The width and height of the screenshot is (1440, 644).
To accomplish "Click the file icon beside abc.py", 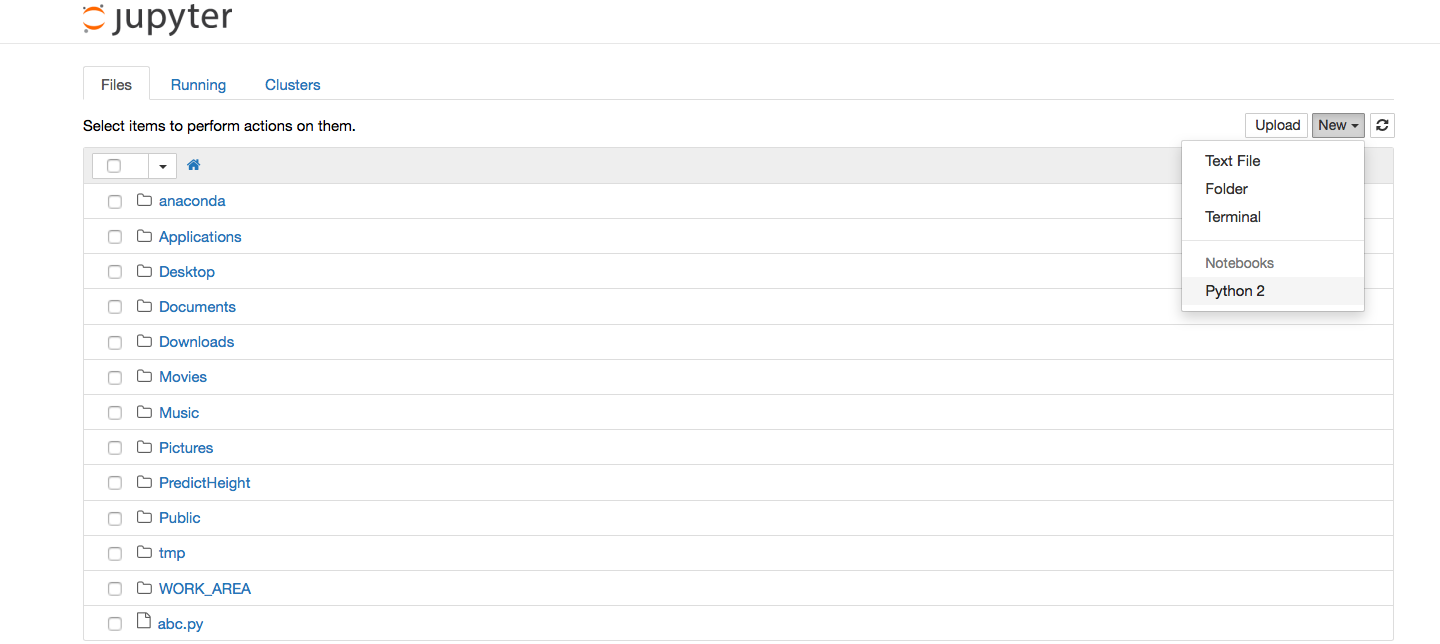I will point(143,622).
